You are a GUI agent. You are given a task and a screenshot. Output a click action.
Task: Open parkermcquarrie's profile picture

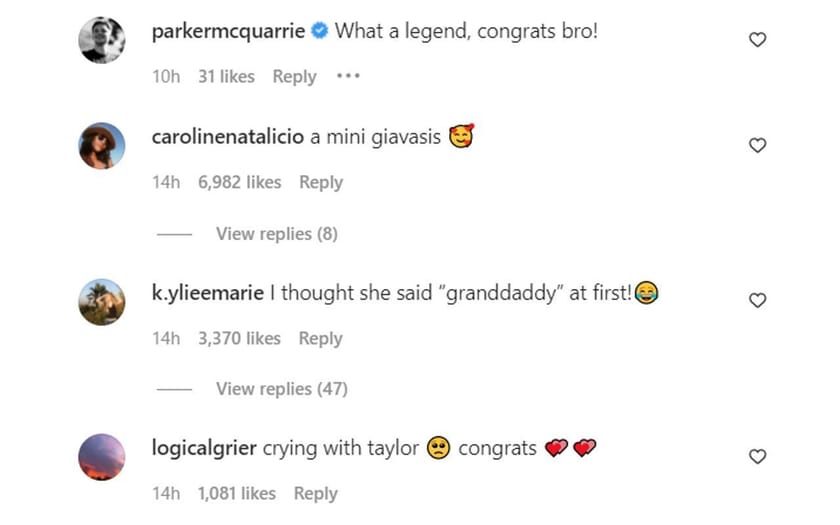coord(102,40)
